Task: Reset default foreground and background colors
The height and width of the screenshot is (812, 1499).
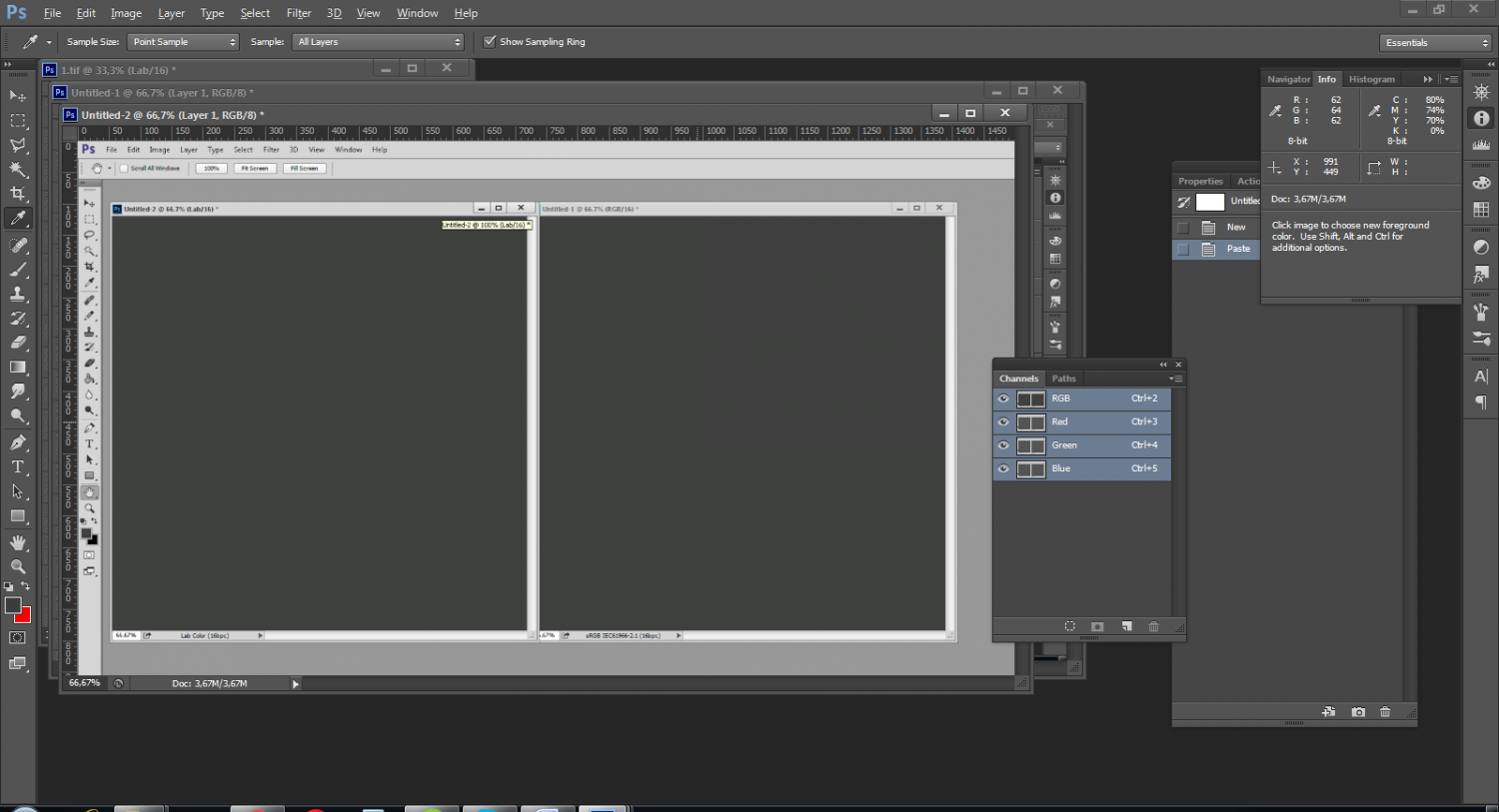Action: [9, 586]
